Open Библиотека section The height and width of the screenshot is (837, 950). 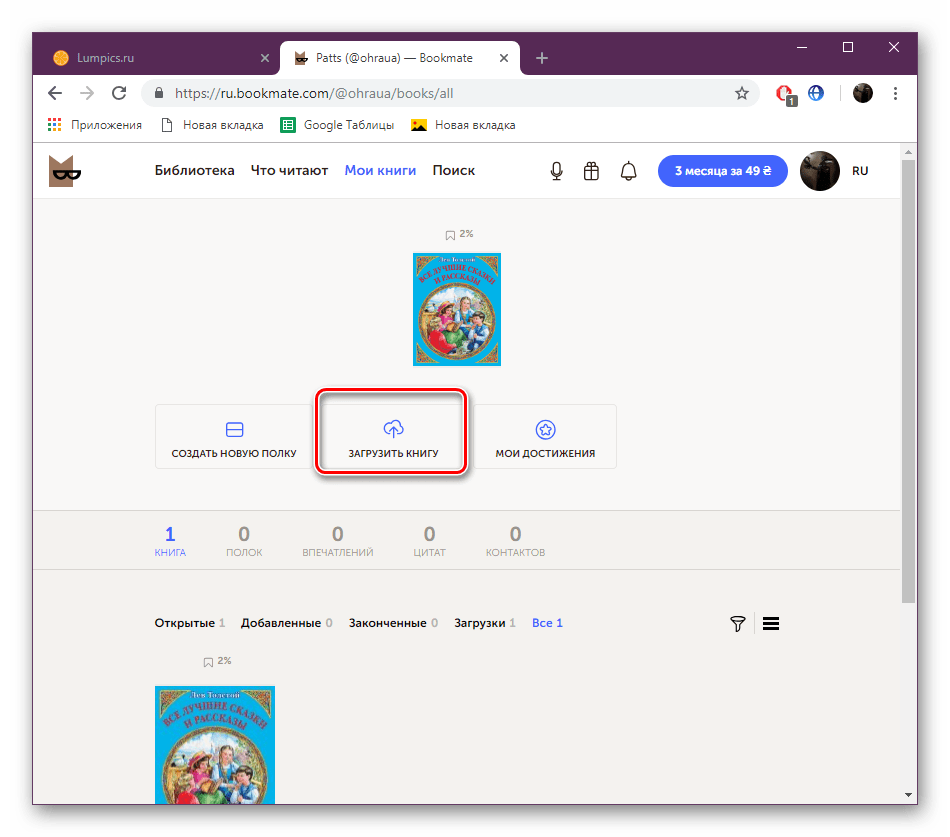coord(194,171)
